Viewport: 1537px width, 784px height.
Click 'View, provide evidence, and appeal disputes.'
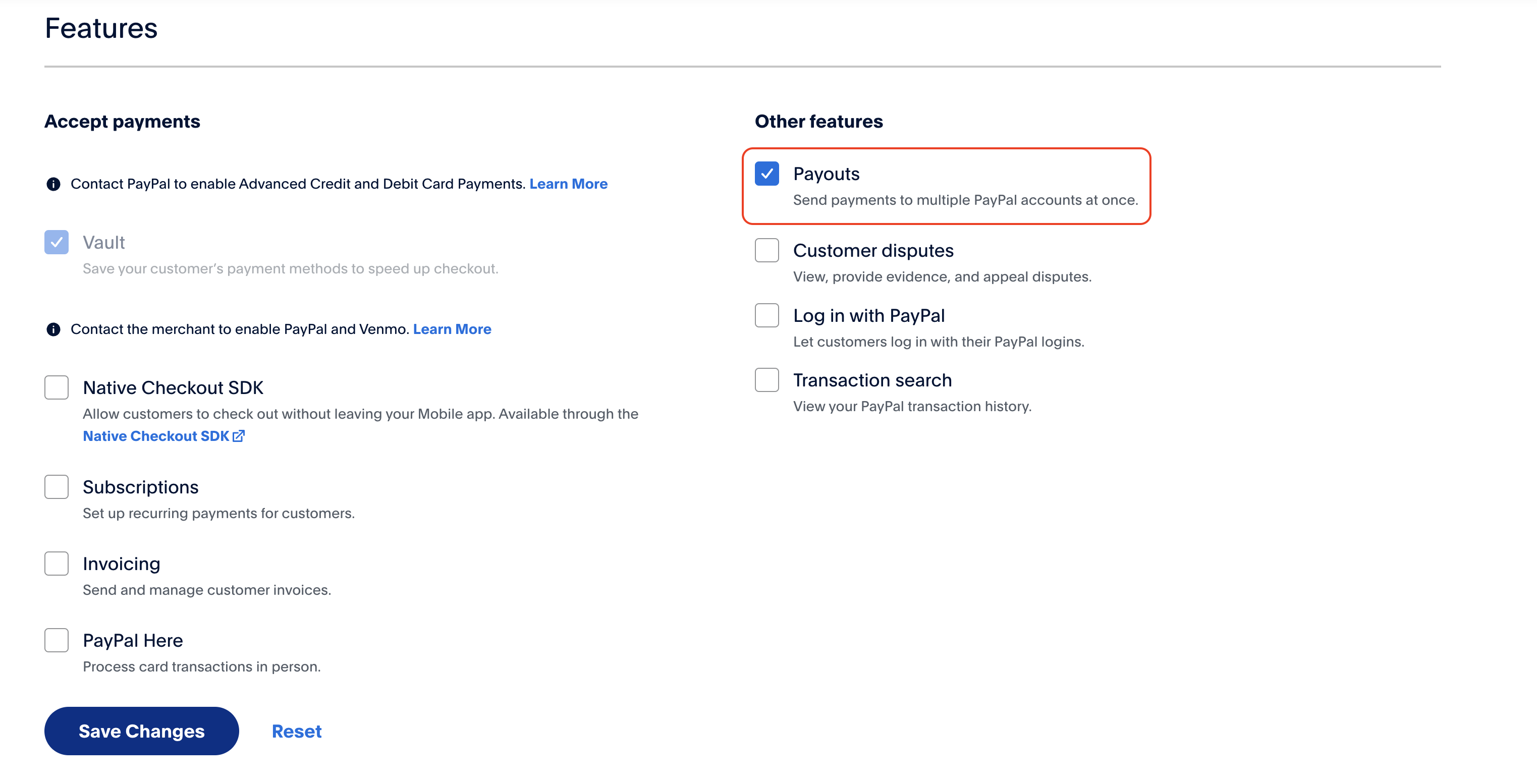pyautogui.click(x=942, y=277)
